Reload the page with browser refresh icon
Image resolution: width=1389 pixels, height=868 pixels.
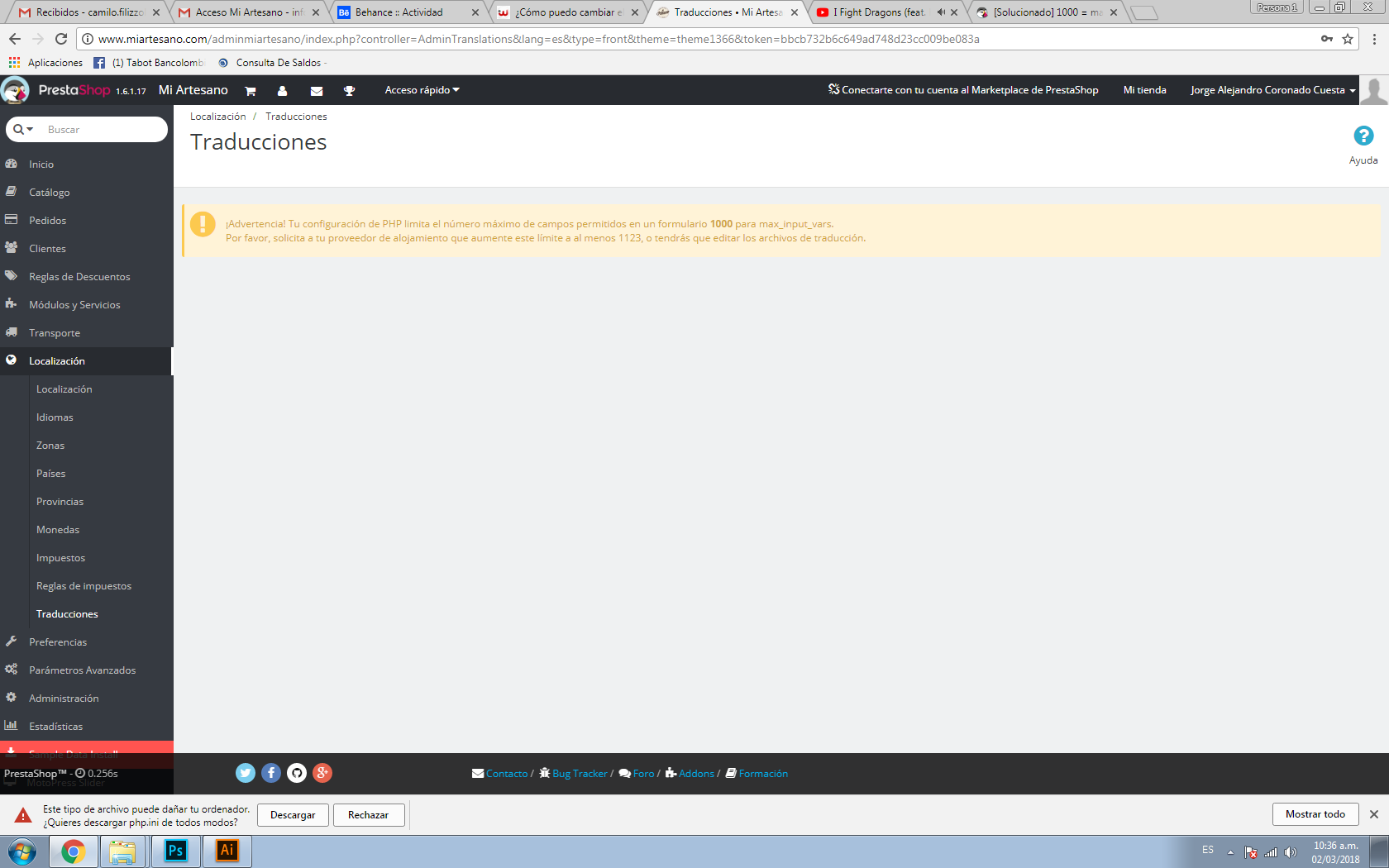click(x=61, y=39)
